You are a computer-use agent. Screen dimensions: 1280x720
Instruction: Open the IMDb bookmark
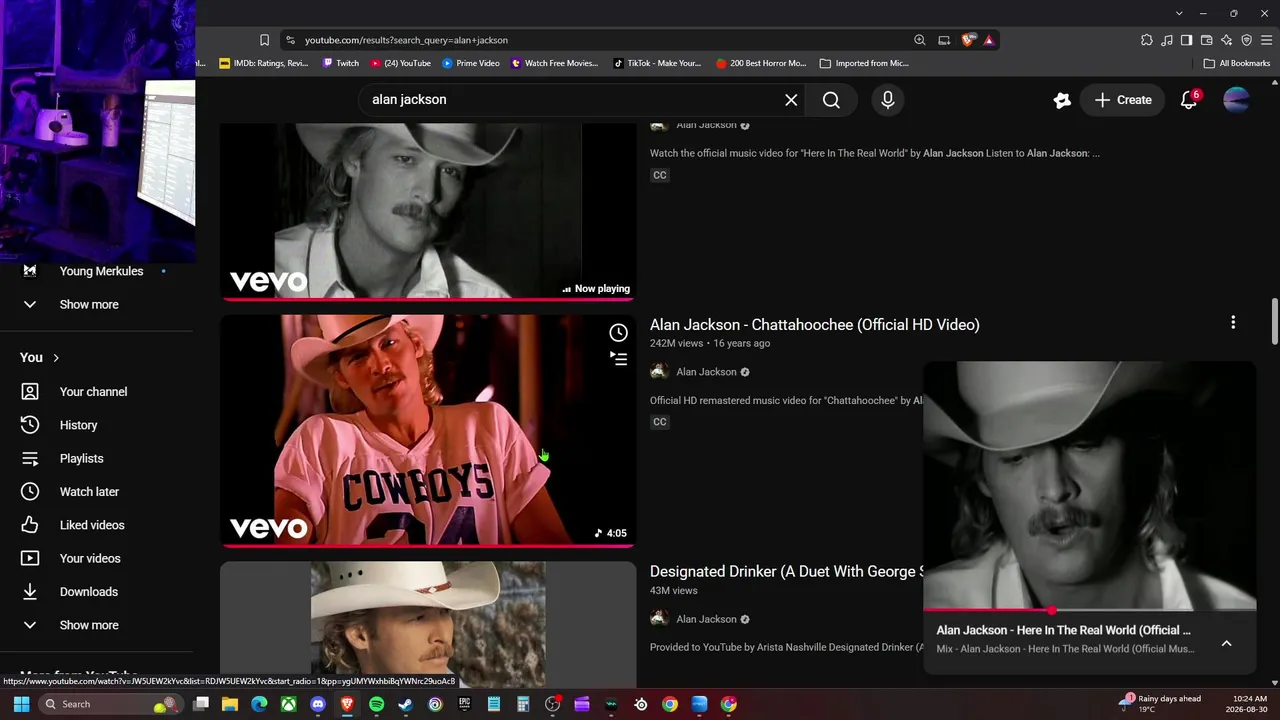264,63
